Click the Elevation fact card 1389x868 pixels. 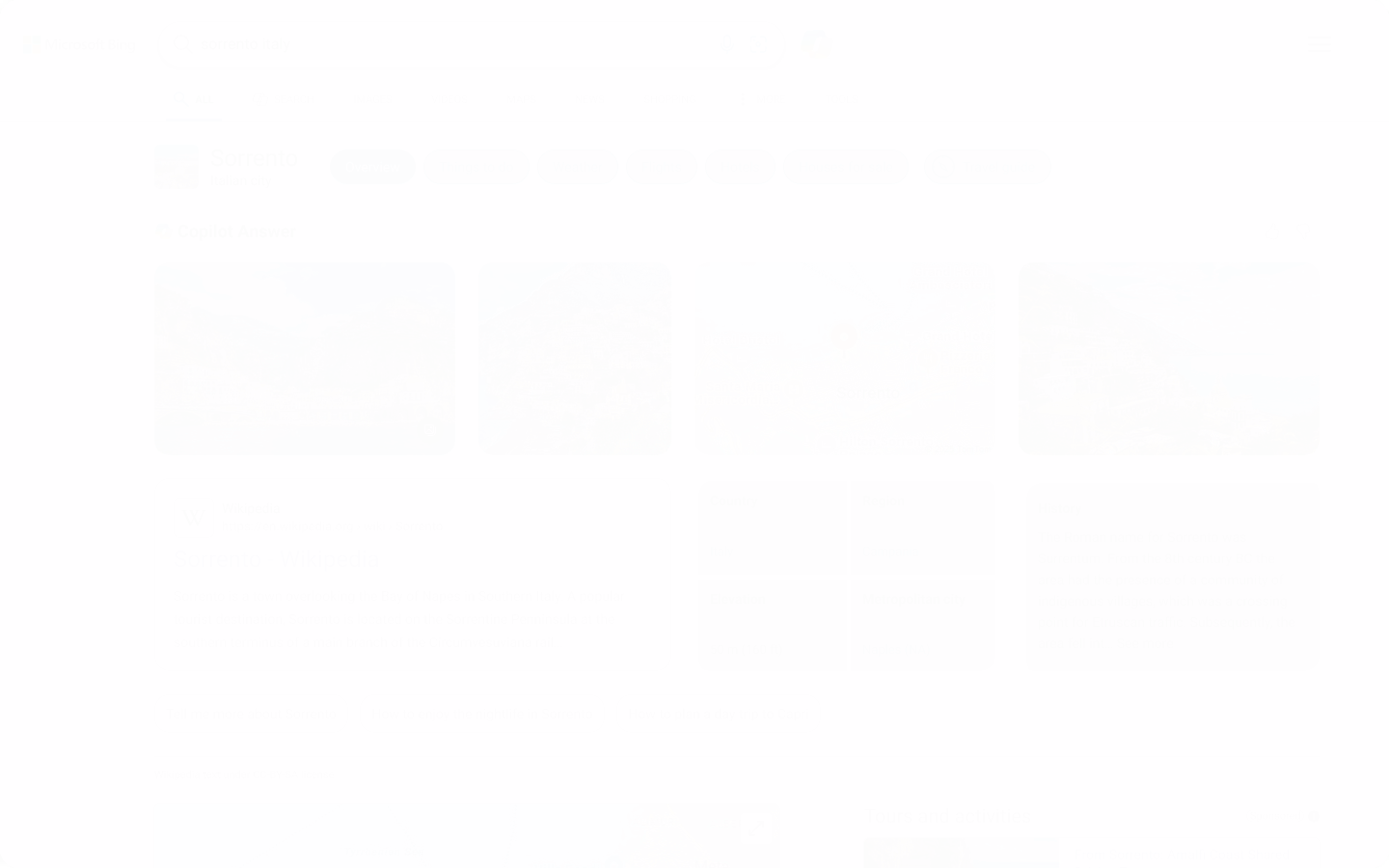[x=772, y=624]
